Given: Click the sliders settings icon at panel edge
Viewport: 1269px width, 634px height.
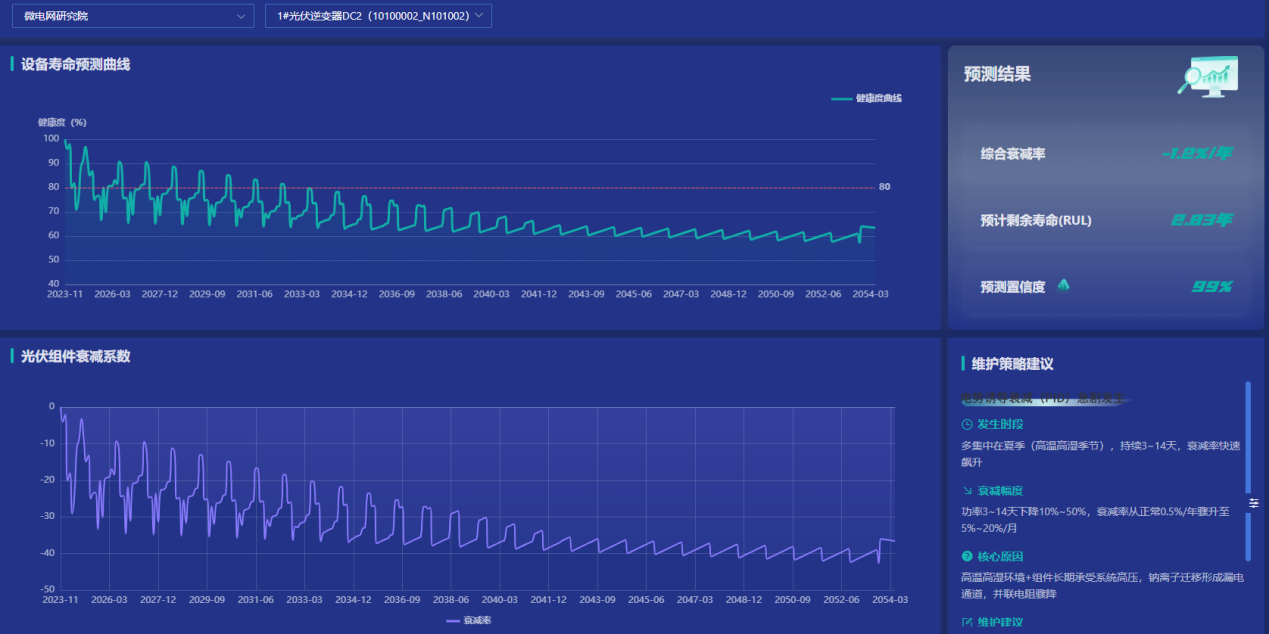Looking at the screenshot, I should [x=1253, y=503].
